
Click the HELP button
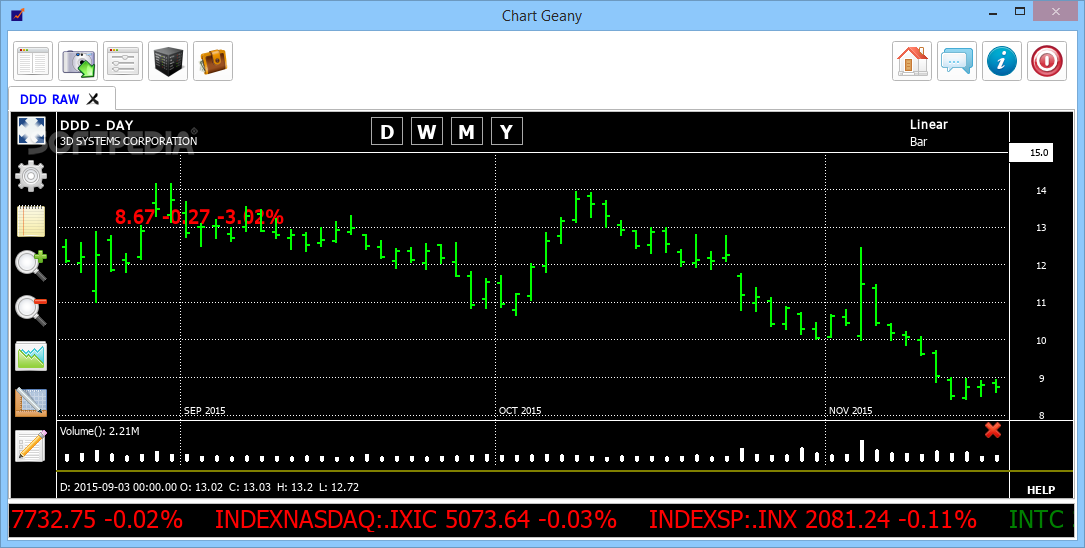[x=1041, y=490]
